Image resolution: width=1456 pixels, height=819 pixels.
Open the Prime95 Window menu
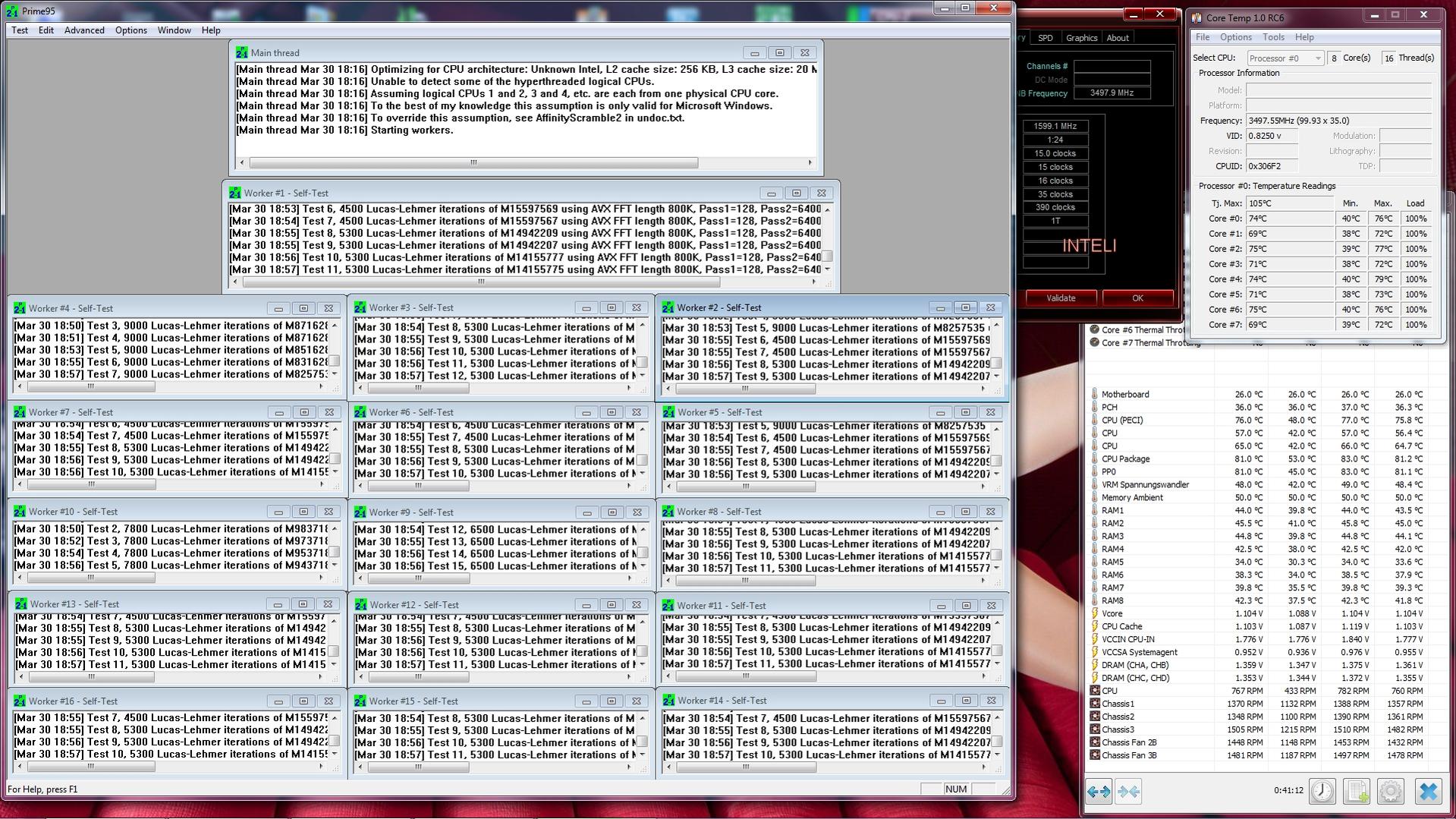tap(174, 30)
